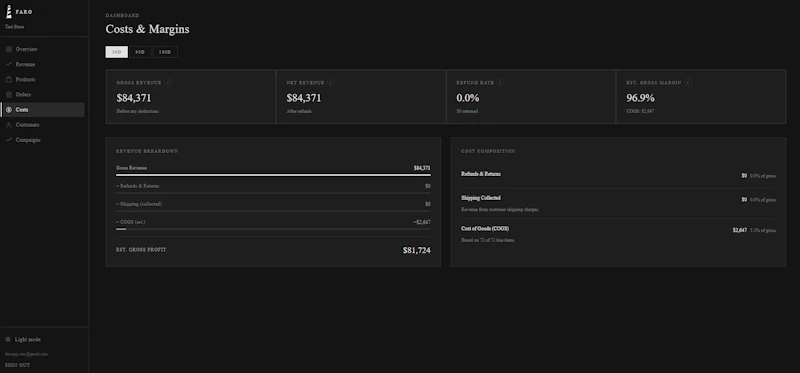Click the 96.9% gross margin value
This screenshot has width=800, height=373.
pos(640,98)
